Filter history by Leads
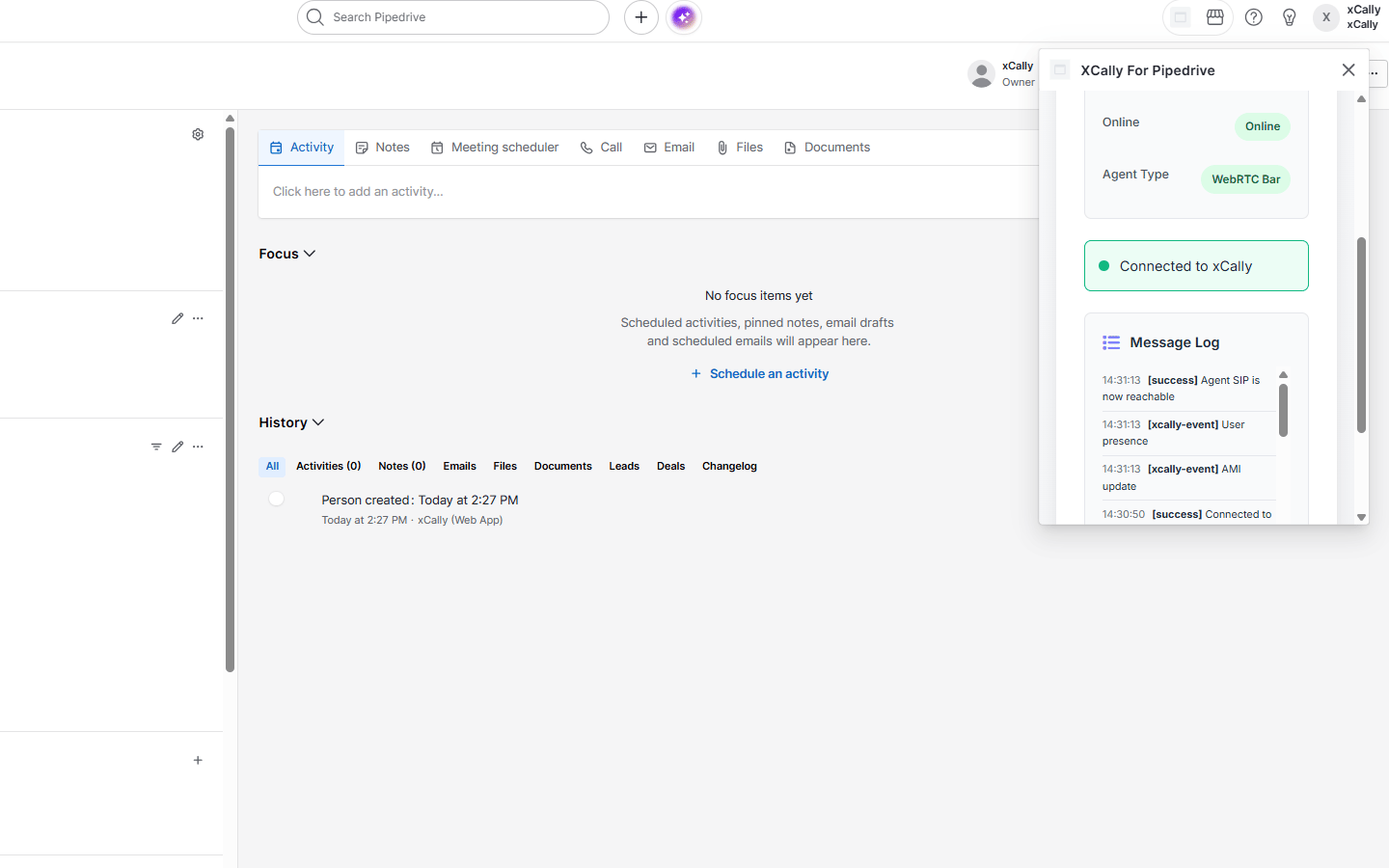Image resolution: width=1389 pixels, height=868 pixels. click(x=624, y=467)
